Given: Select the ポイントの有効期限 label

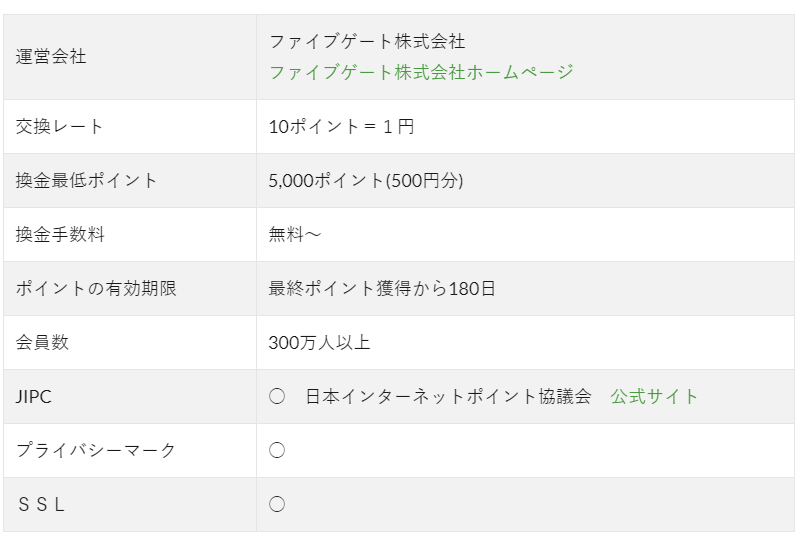Looking at the screenshot, I should point(96,288).
